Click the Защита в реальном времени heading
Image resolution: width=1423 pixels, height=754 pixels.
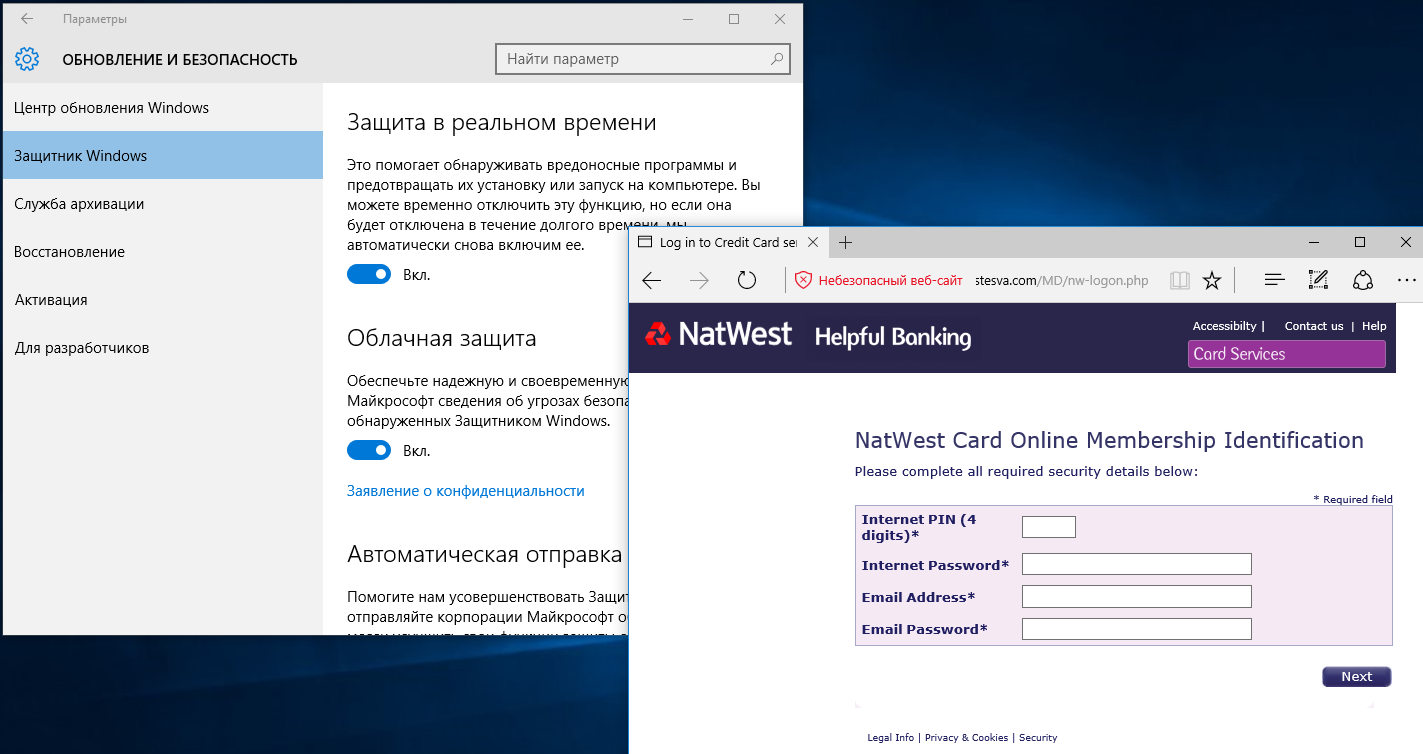[x=502, y=123]
